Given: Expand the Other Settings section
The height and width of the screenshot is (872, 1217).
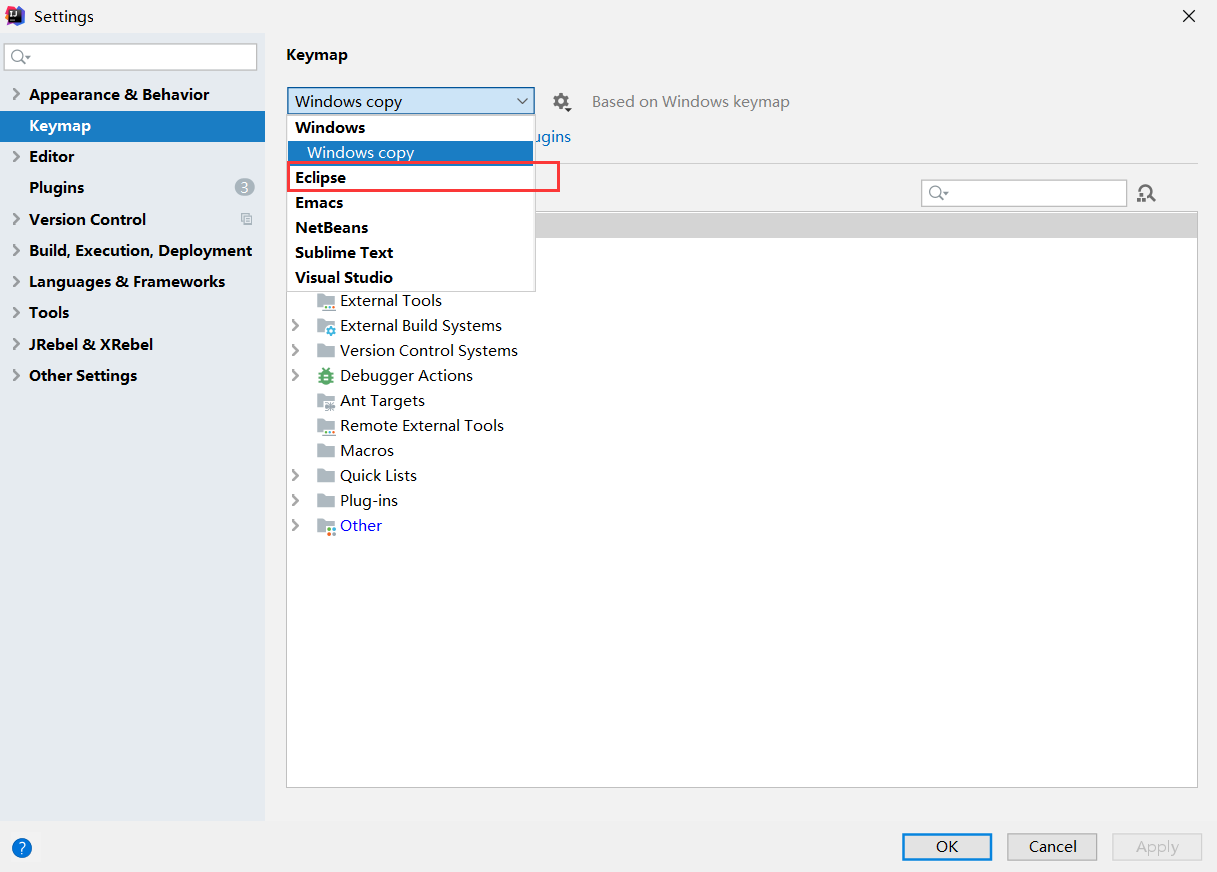Looking at the screenshot, I should (x=16, y=375).
